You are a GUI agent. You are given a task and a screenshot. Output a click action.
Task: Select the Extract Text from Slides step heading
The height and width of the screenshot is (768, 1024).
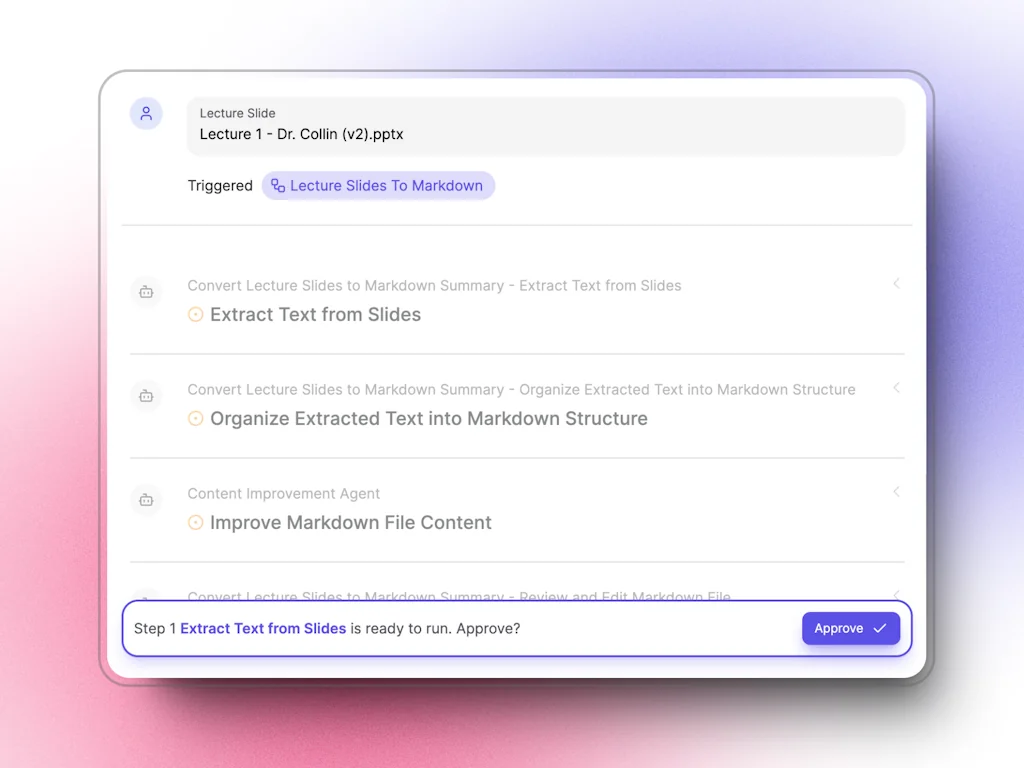pyautogui.click(x=315, y=315)
